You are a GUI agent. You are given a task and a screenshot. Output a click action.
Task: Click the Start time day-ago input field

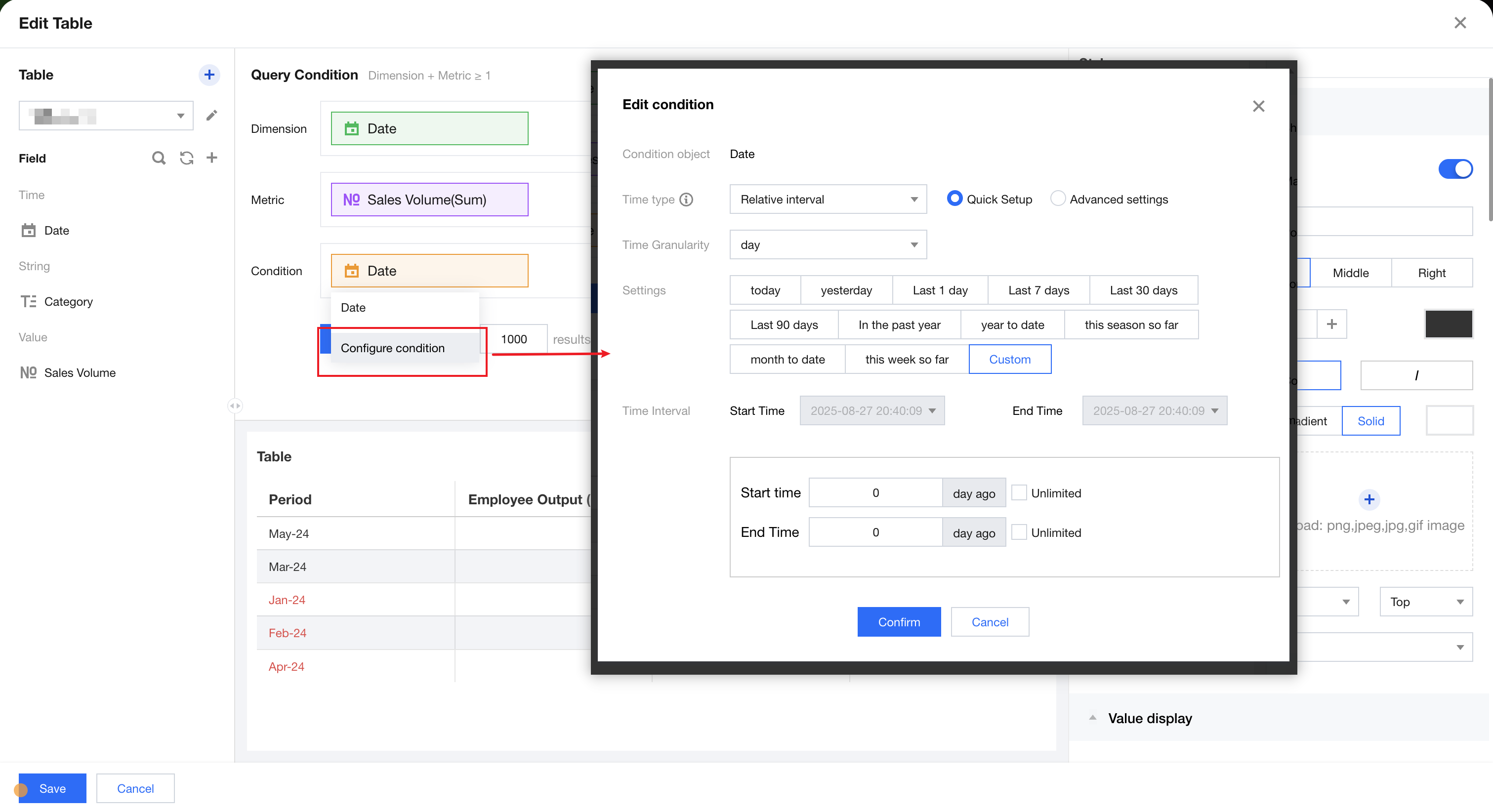[x=875, y=492]
